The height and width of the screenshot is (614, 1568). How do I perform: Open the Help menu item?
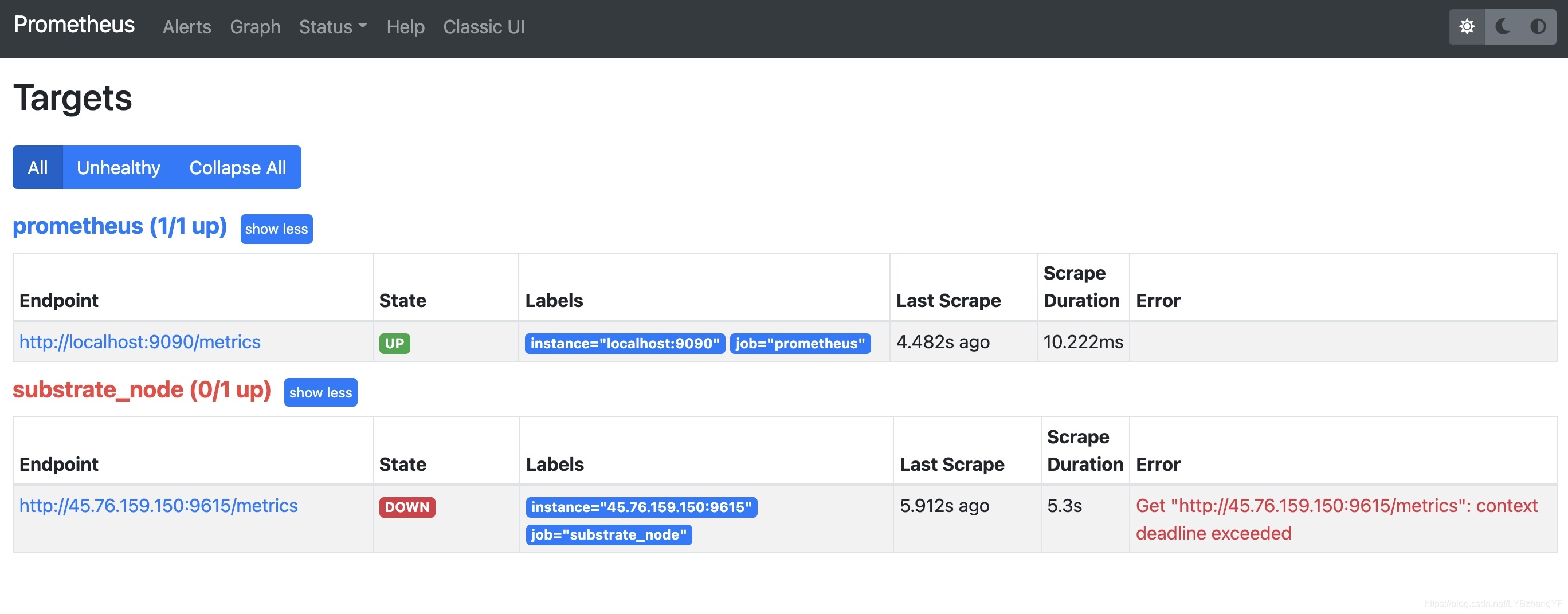coord(405,27)
